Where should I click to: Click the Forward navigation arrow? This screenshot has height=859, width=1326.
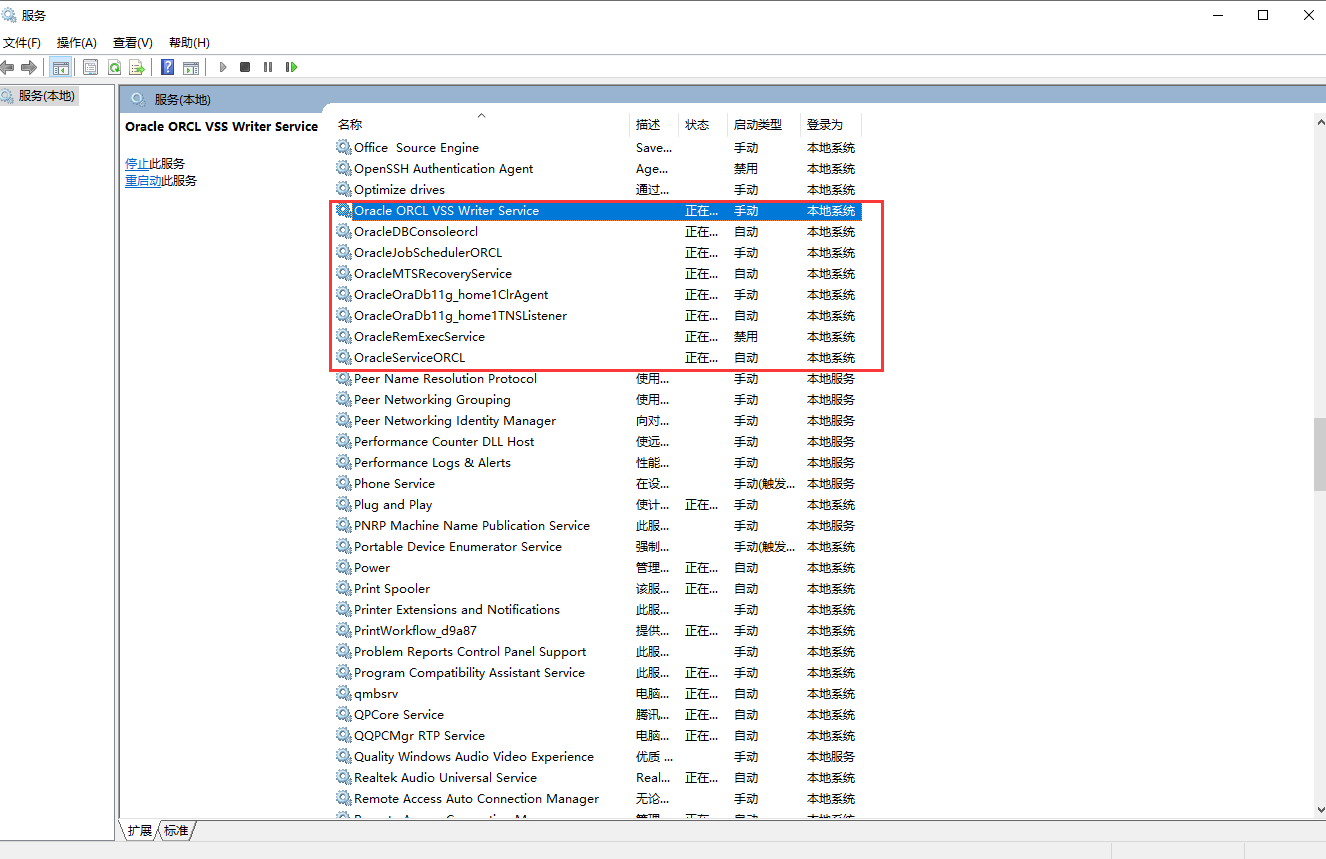point(30,66)
